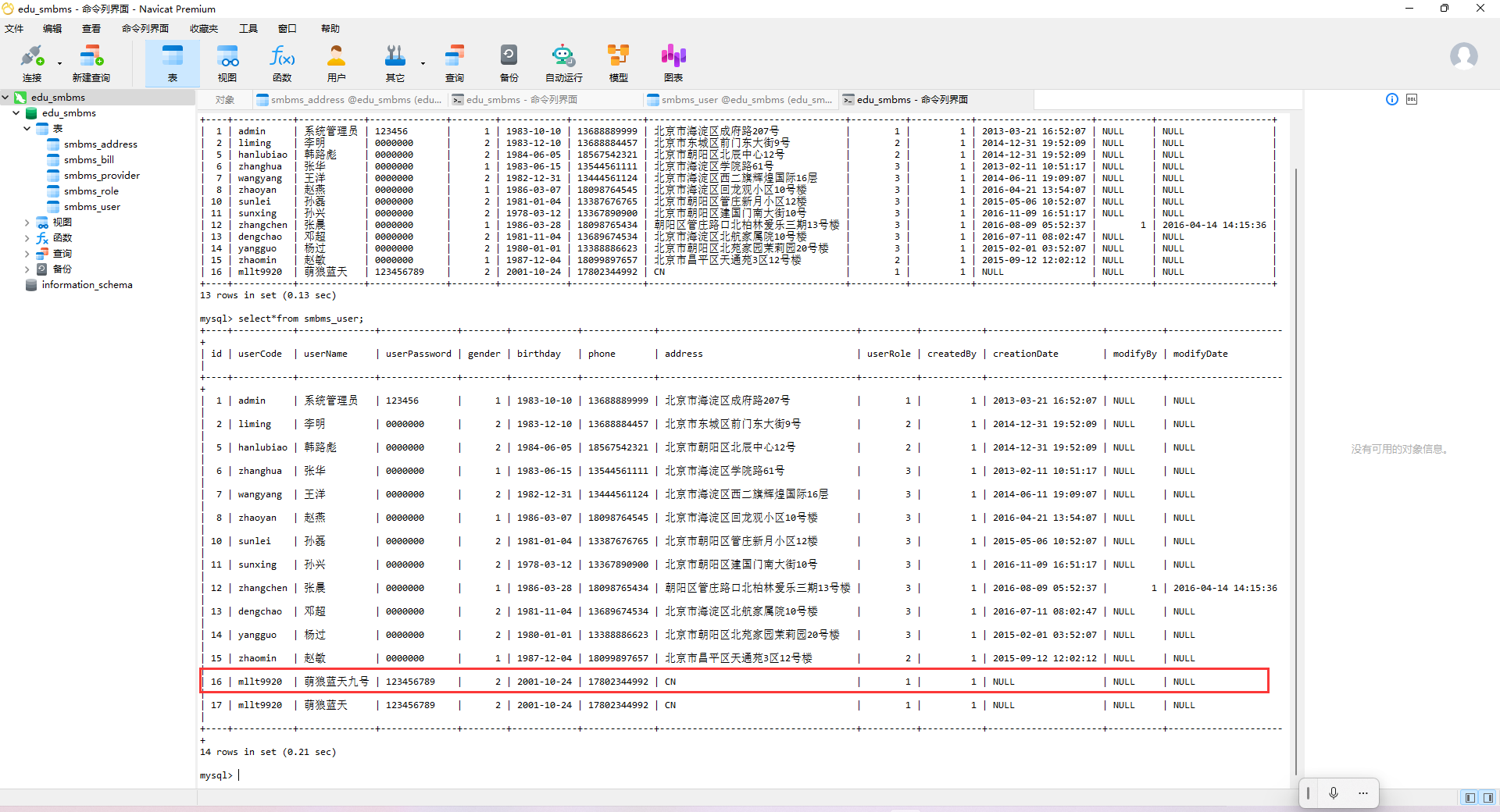Expand the 视图 node in tree

[x=27, y=223]
